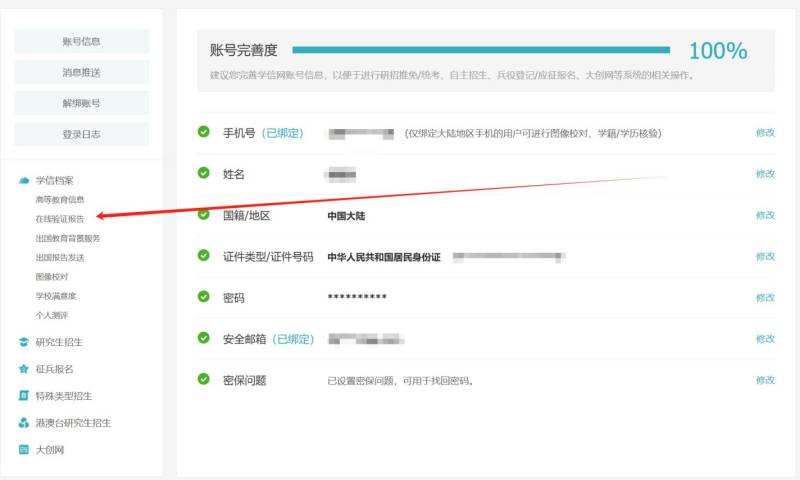Select 高等教育信息 under 学信档案
Screen dimensions: 800x480
pyautogui.click(x=66, y=199)
